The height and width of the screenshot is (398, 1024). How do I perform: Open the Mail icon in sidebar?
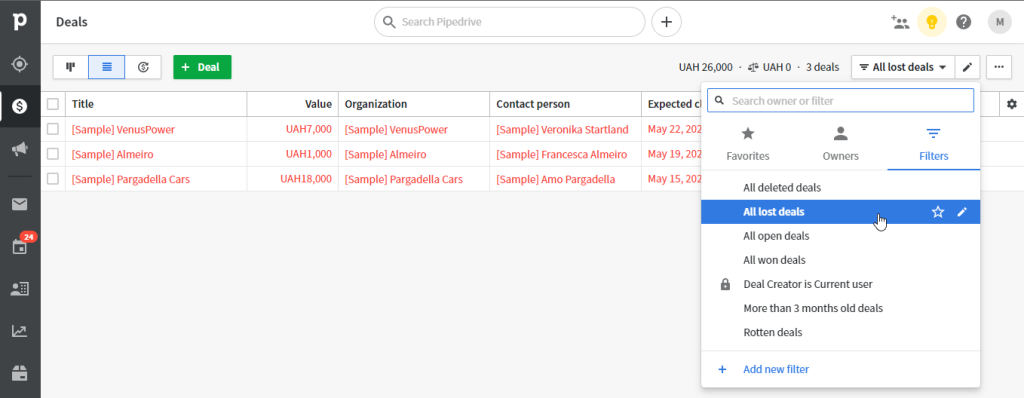[20, 205]
